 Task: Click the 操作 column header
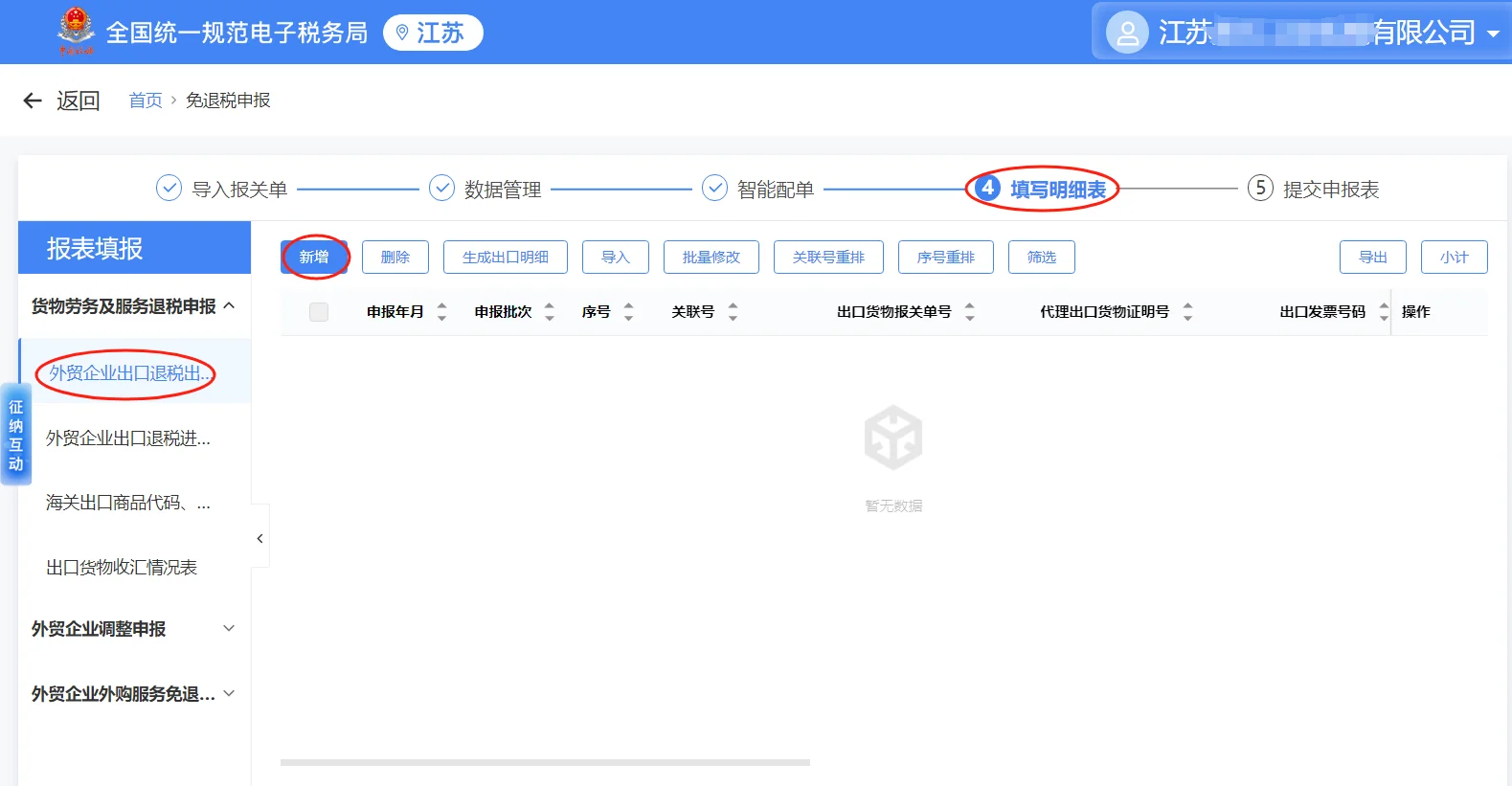point(1416,311)
